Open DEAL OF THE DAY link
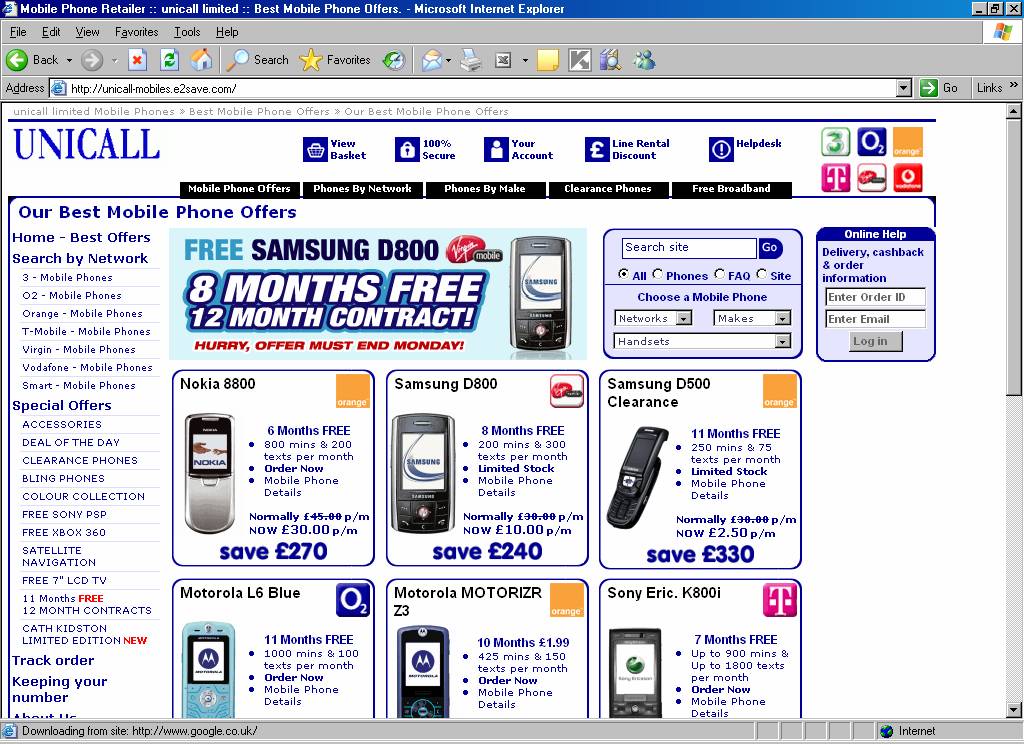This screenshot has width=1024, height=744. pyautogui.click(x=71, y=442)
